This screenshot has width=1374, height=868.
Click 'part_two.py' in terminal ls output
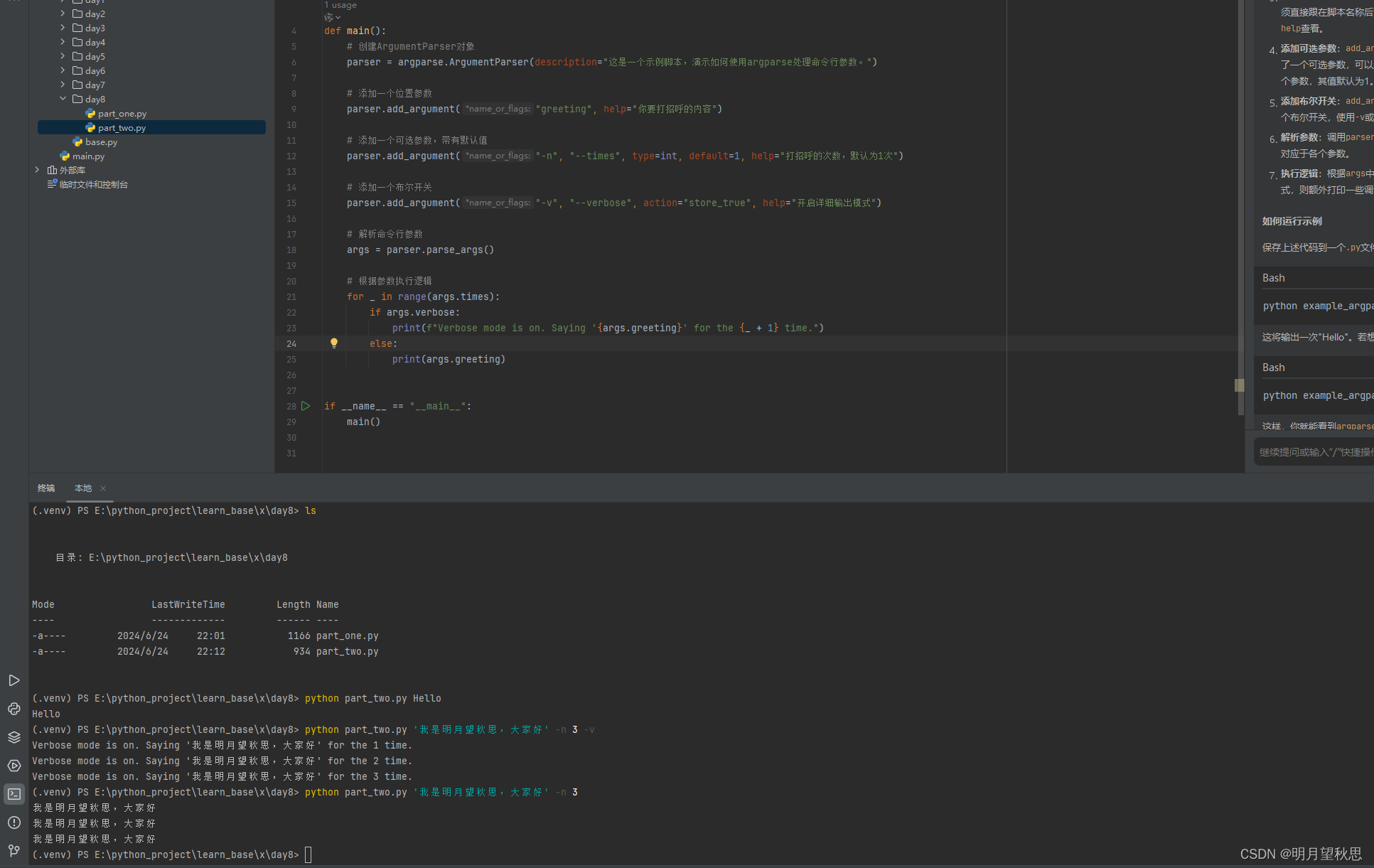[x=347, y=652]
